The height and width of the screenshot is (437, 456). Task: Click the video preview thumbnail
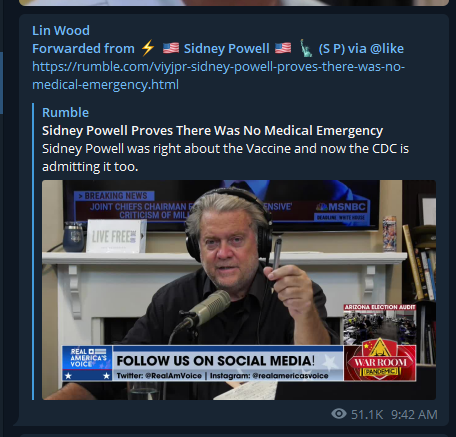(239, 290)
